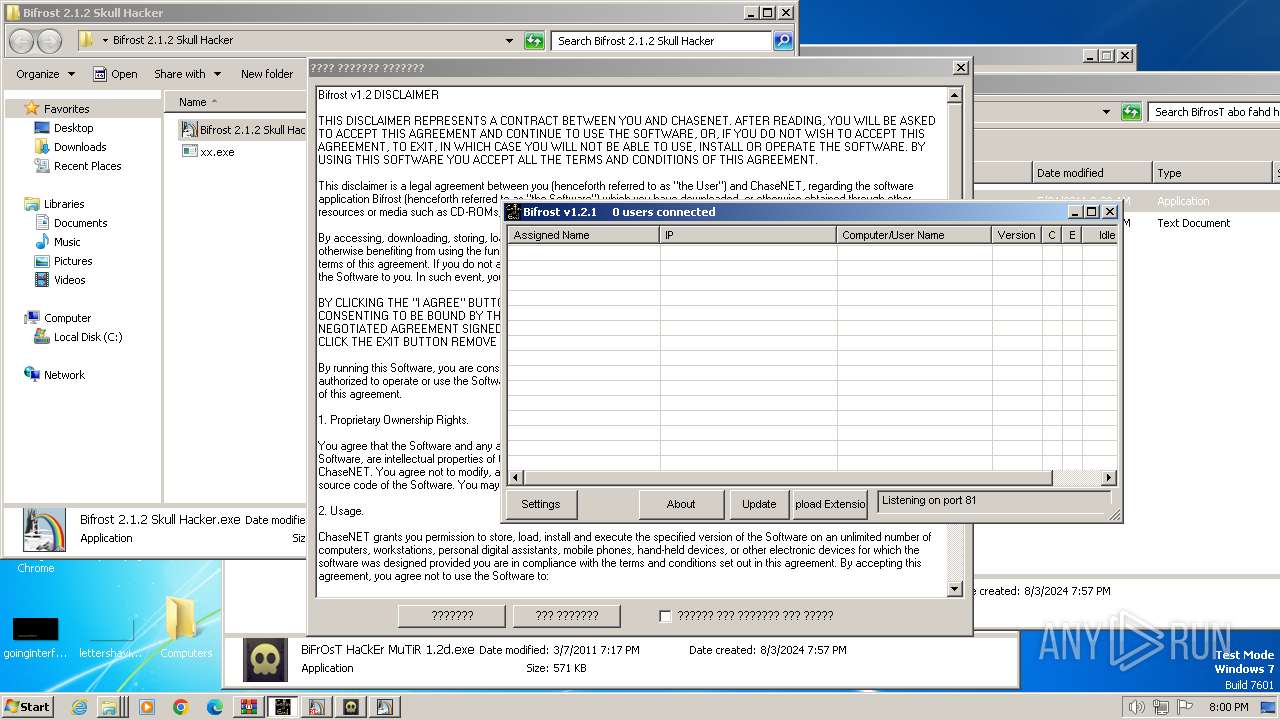Select Recent Places in Favorites

coord(87,166)
